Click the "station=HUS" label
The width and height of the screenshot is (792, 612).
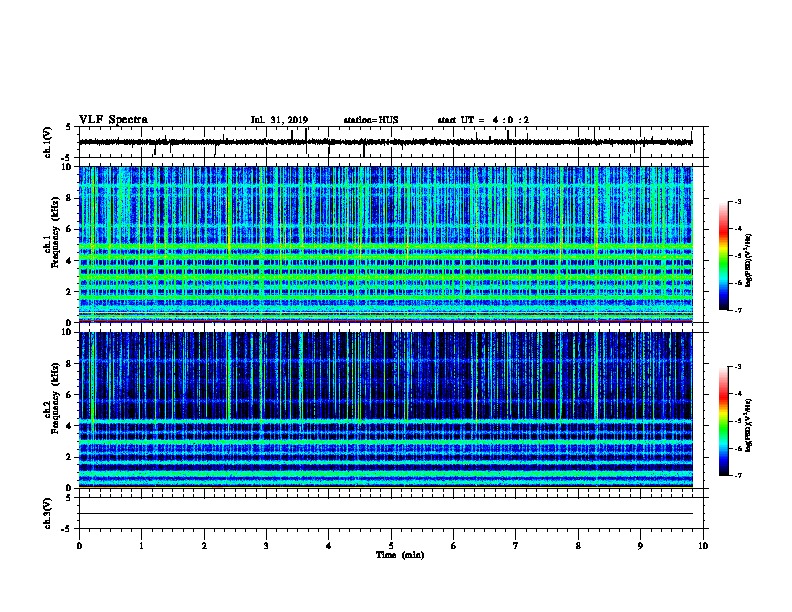(x=371, y=120)
